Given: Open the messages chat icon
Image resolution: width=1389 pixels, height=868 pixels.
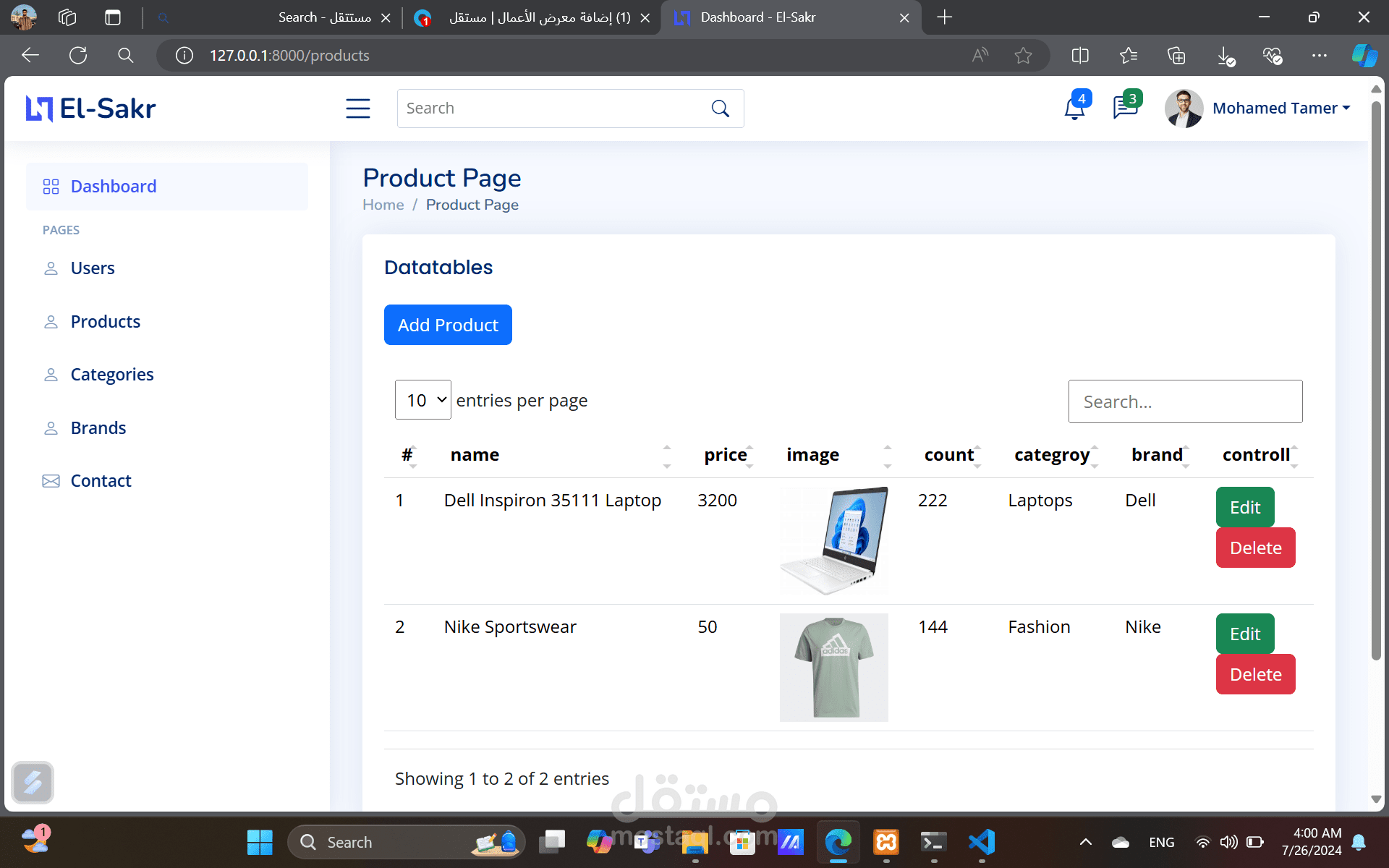Looking at the screenshot, I should coord(1125,109).
